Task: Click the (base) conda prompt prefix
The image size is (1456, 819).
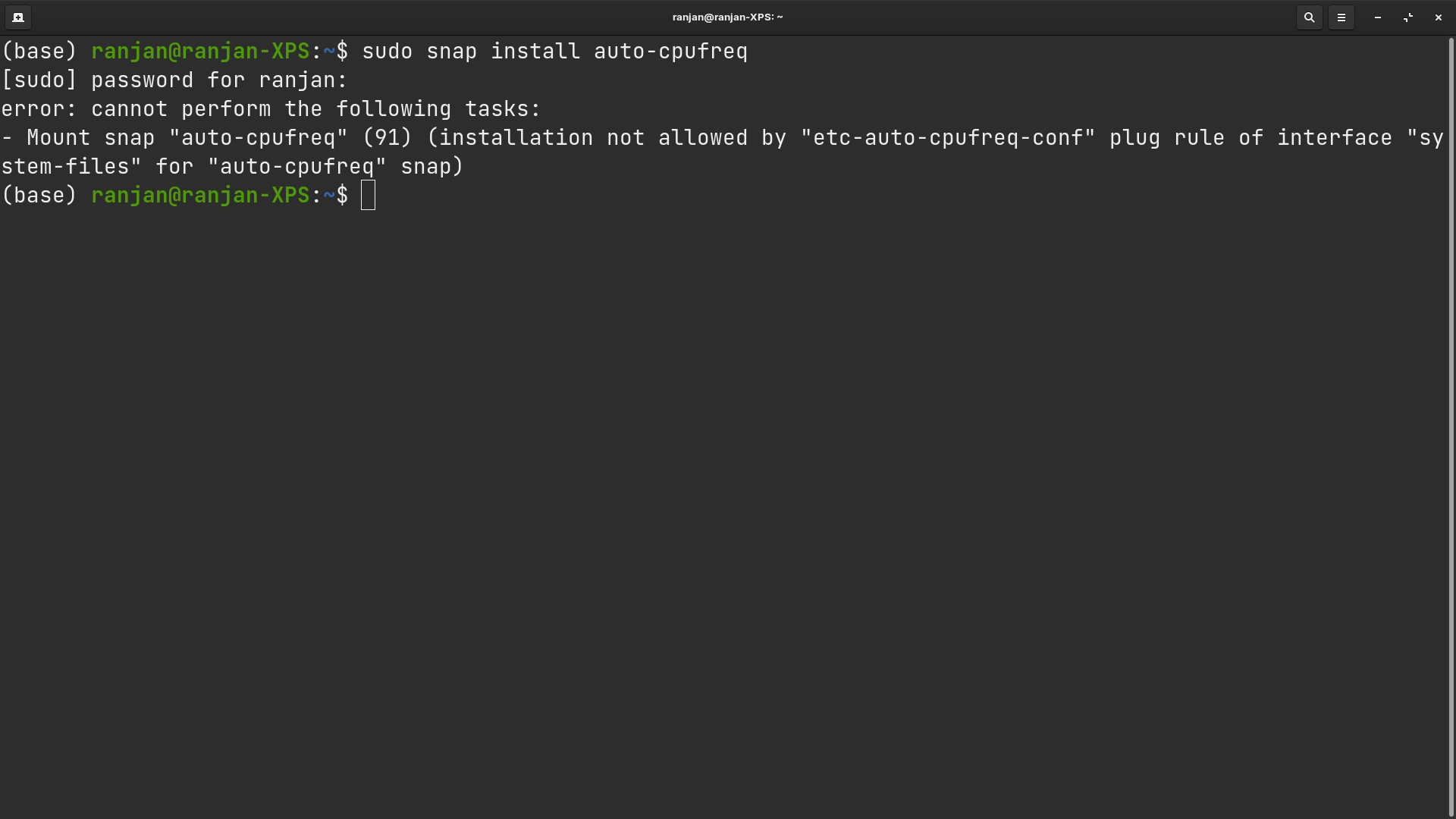Action: 39,195
